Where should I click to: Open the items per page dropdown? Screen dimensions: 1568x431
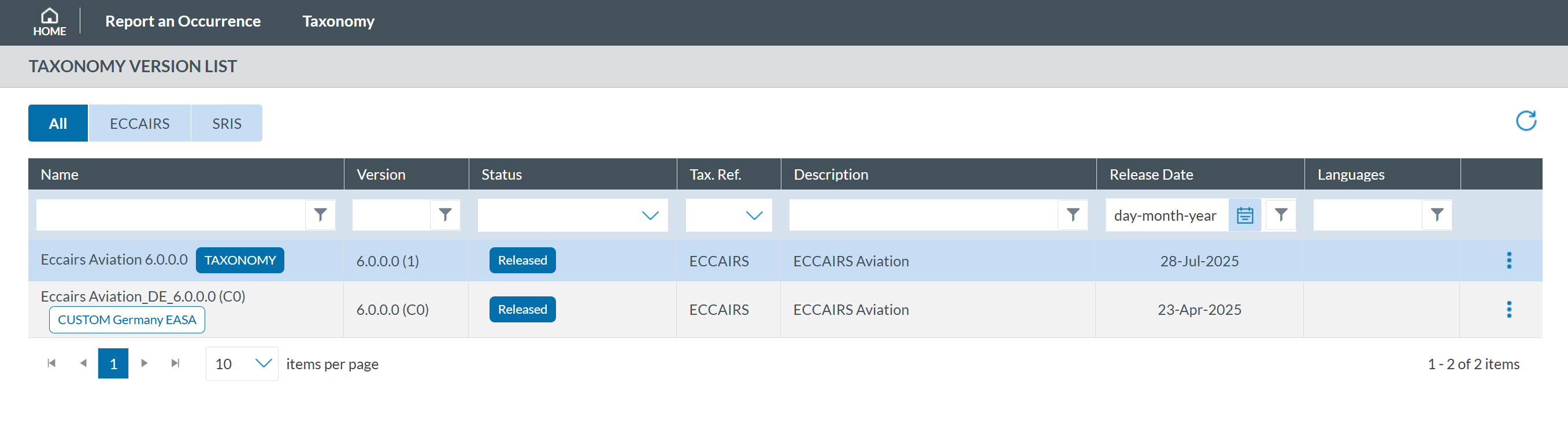pyautogui.click(x=263, y=363)
